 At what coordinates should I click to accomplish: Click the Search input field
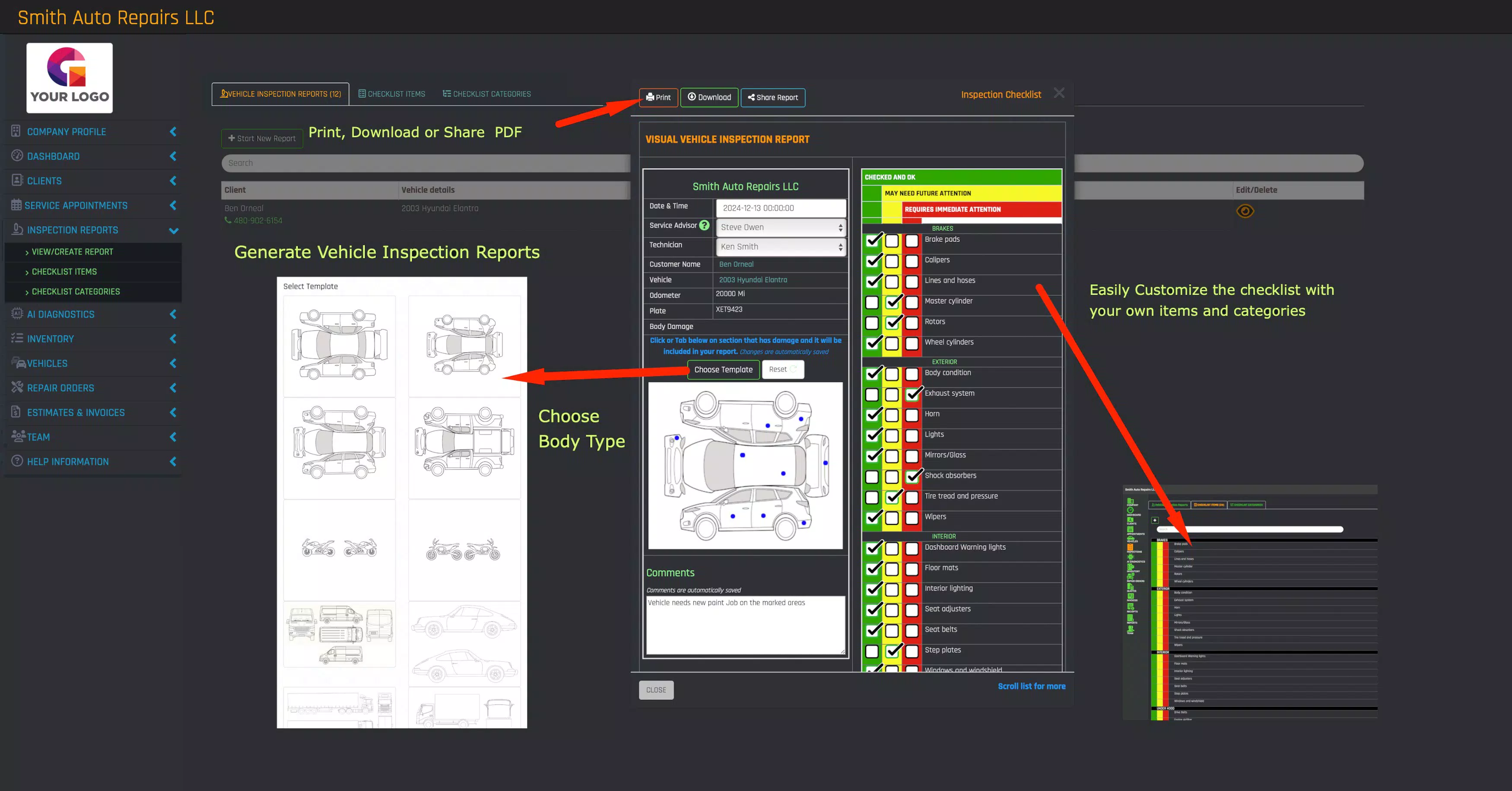[x=426, y=163]
